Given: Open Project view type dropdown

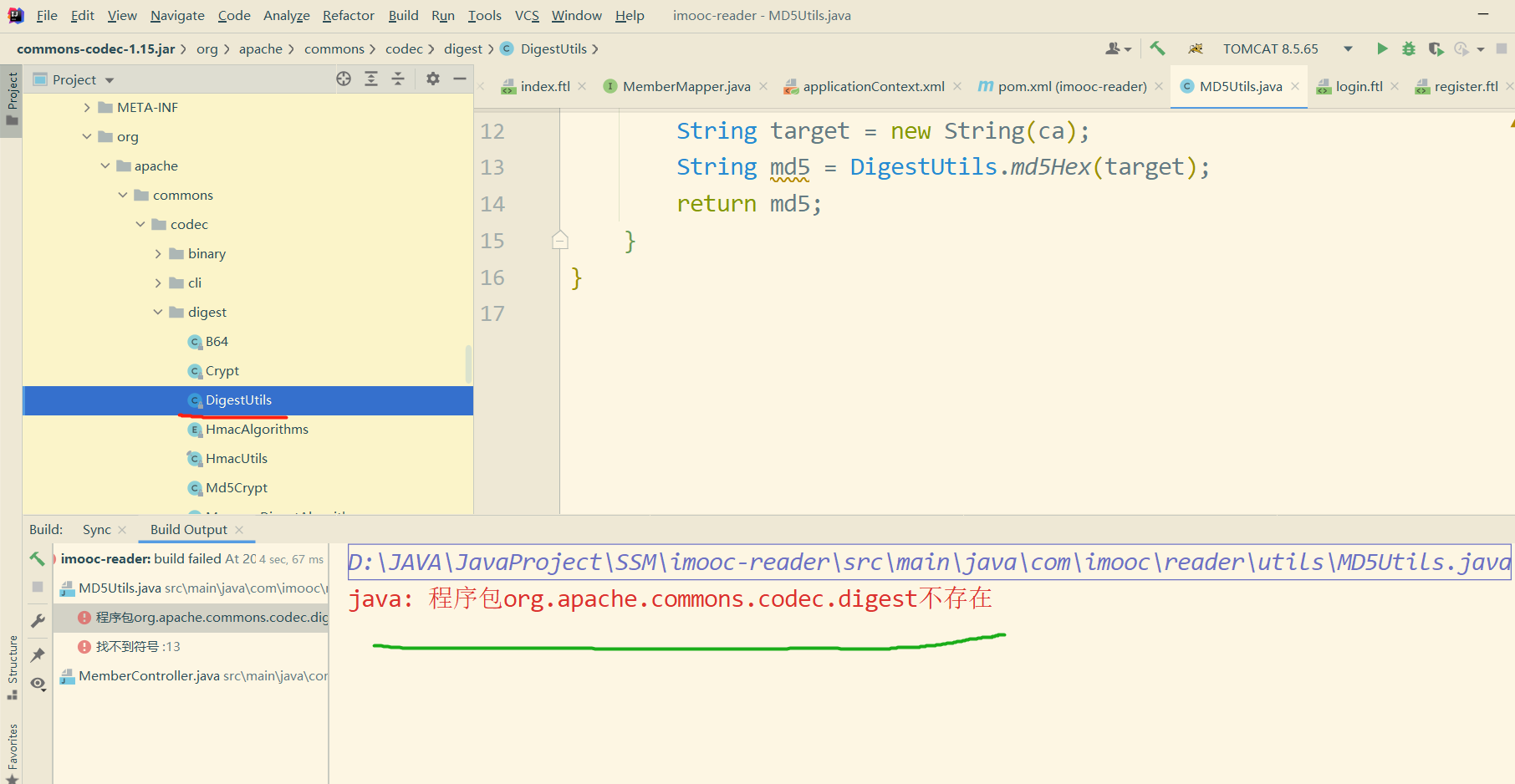Looking at the screenshot, I should (110, 80).
